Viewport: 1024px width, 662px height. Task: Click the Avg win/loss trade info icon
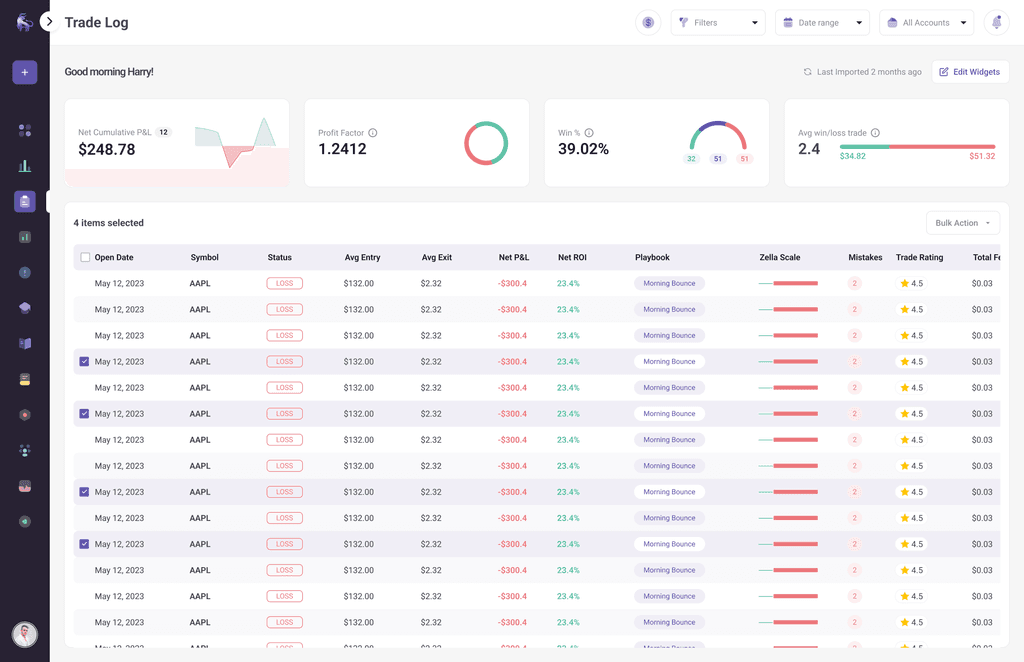coord(875,133)
